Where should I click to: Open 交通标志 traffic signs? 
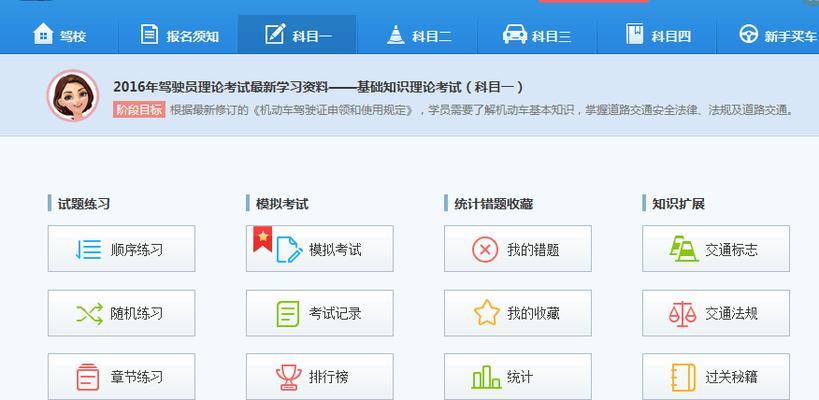716,249
